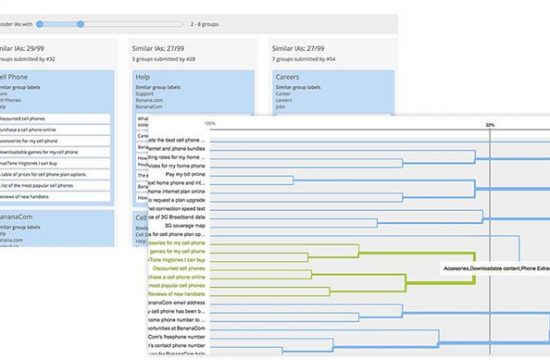Image resolution: width=550 pixels, height=360 pixels.
Task: Click the right slider handle on the groups range
Action: click(x=80, y=24)
